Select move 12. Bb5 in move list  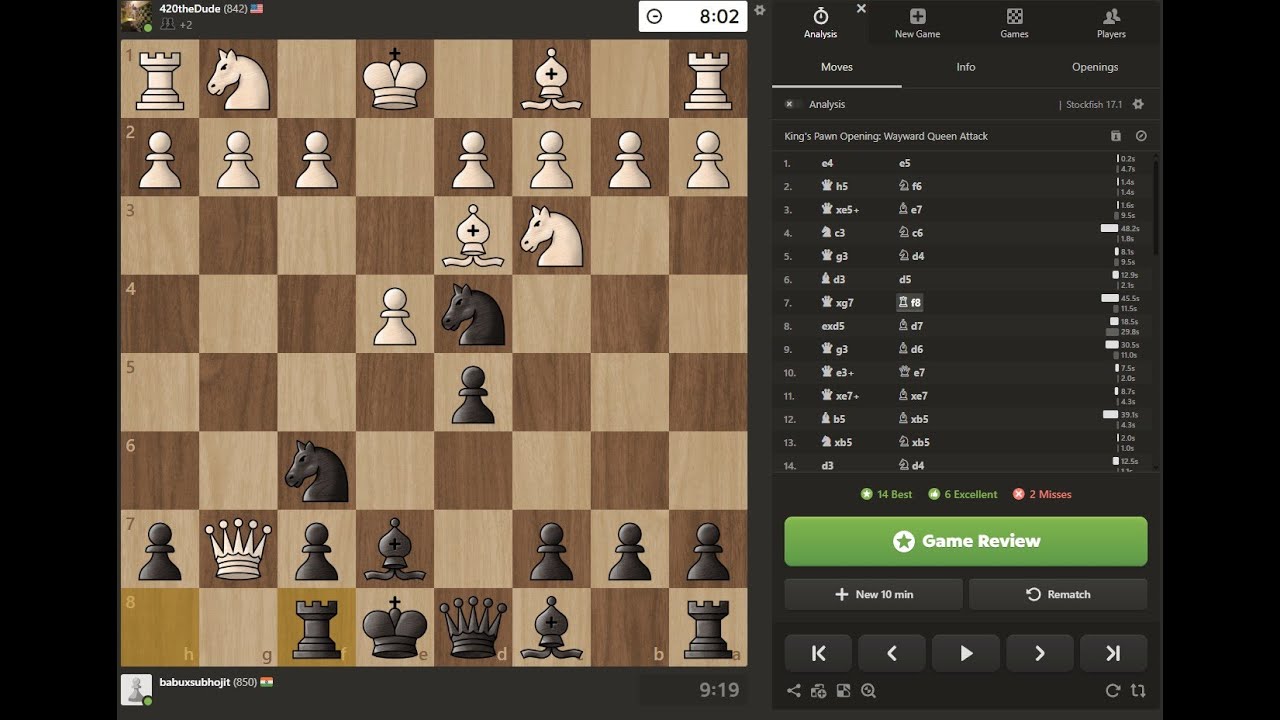tap(835, 419)
